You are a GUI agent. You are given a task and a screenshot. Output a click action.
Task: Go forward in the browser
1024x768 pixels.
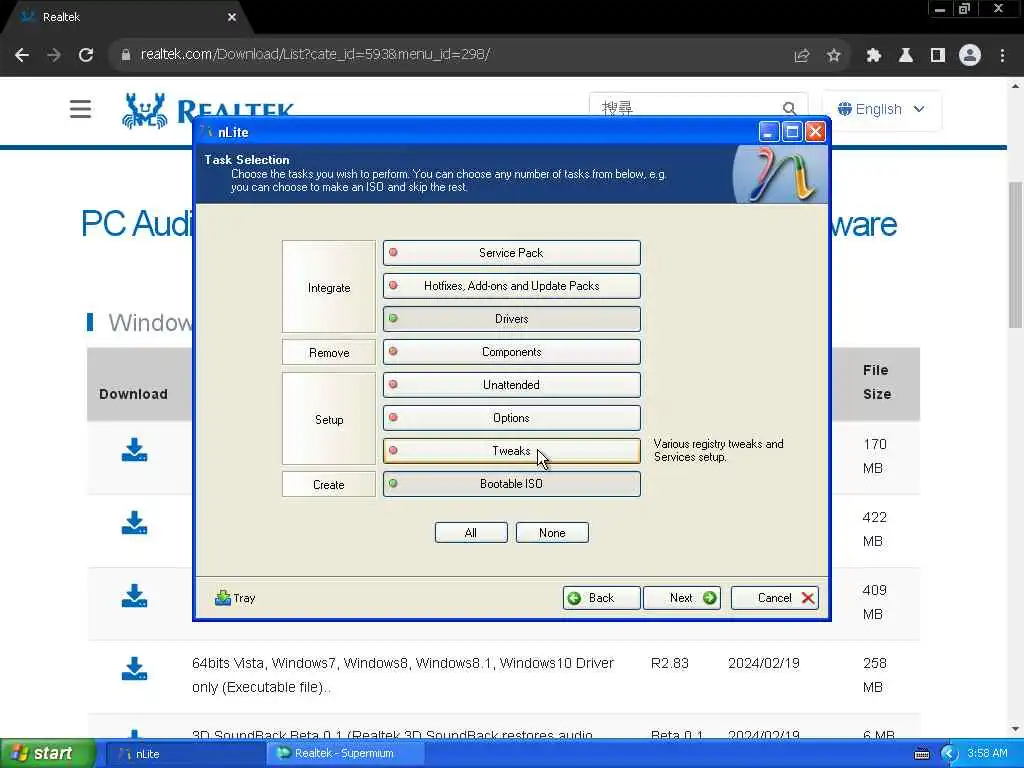(54, 55)
